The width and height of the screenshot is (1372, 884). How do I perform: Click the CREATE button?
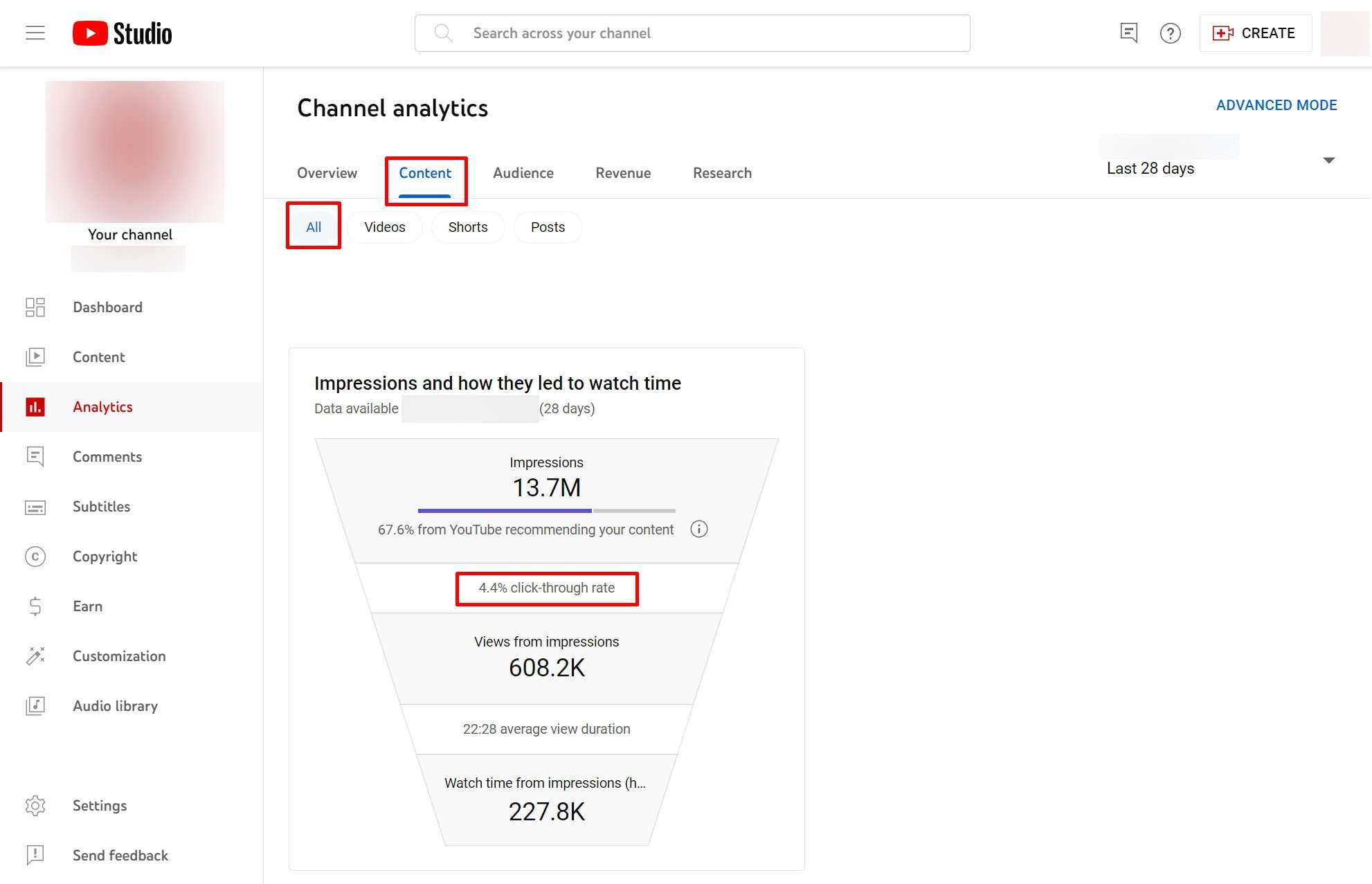pos(1255,33)
